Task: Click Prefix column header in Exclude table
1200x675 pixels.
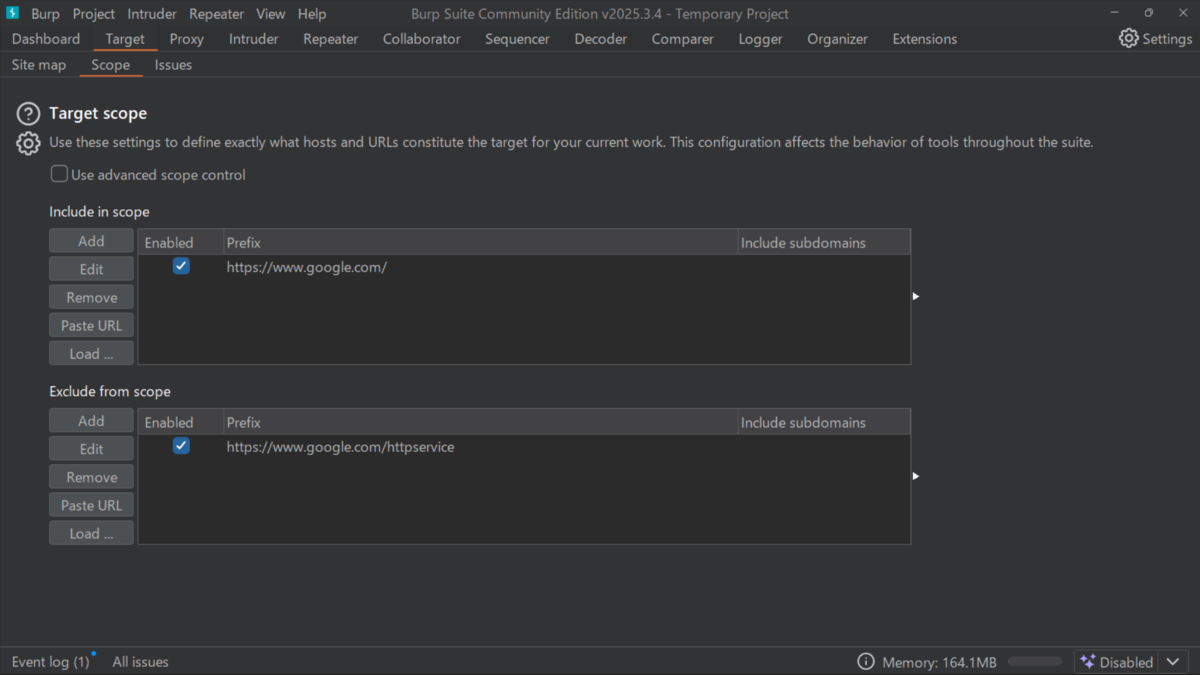Action: 479,422
